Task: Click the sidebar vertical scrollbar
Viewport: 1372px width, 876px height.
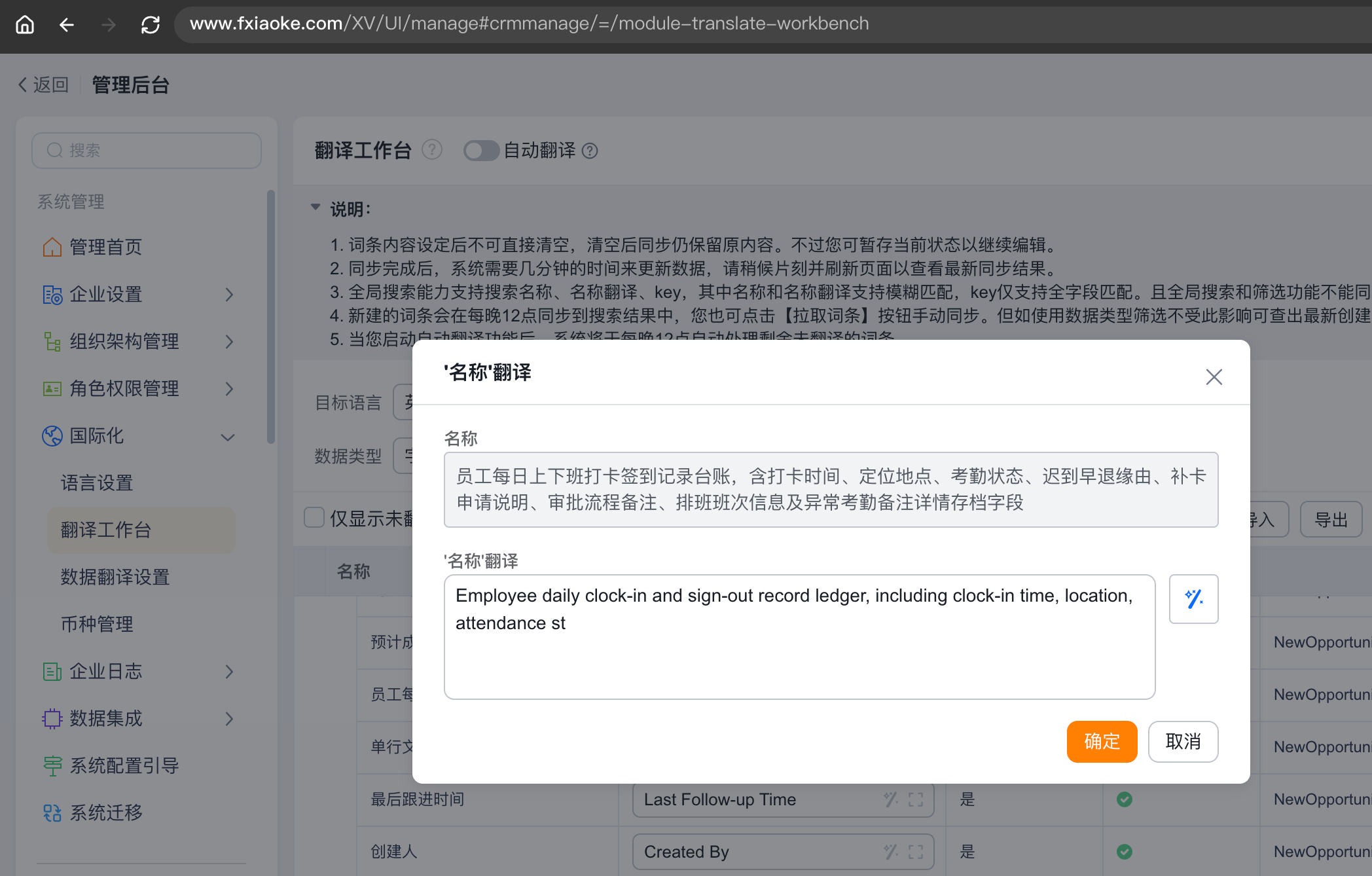Action: pyautogui.click(x=270, y=317)
